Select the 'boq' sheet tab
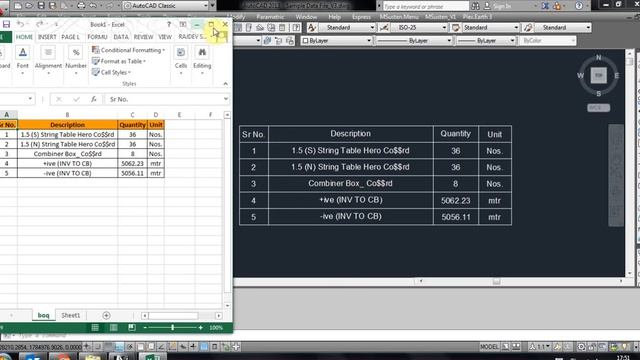This screenshot has width=640, height=360. click(43, 316)
